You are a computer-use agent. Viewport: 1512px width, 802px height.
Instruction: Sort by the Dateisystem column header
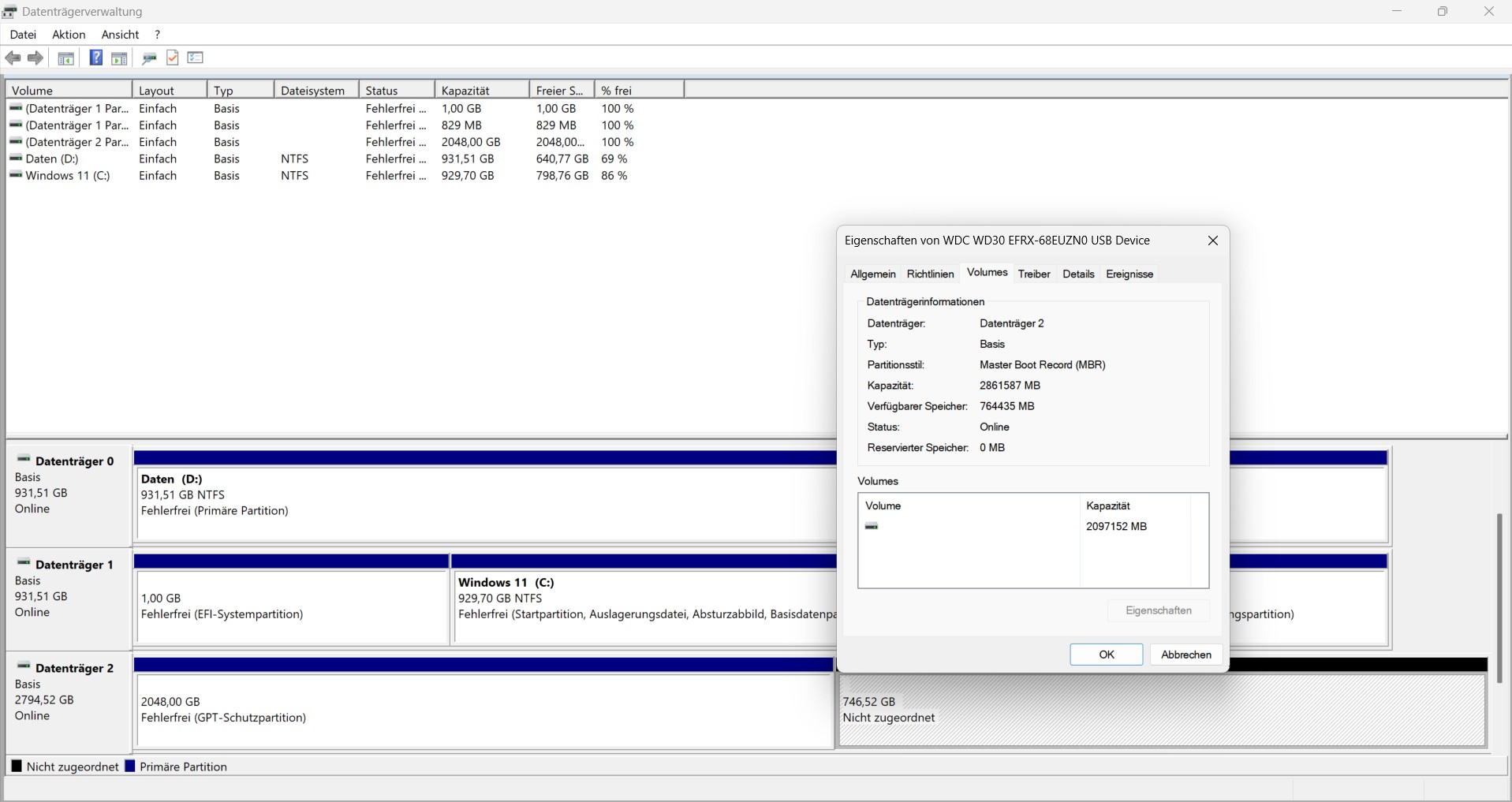coord(316,91)
